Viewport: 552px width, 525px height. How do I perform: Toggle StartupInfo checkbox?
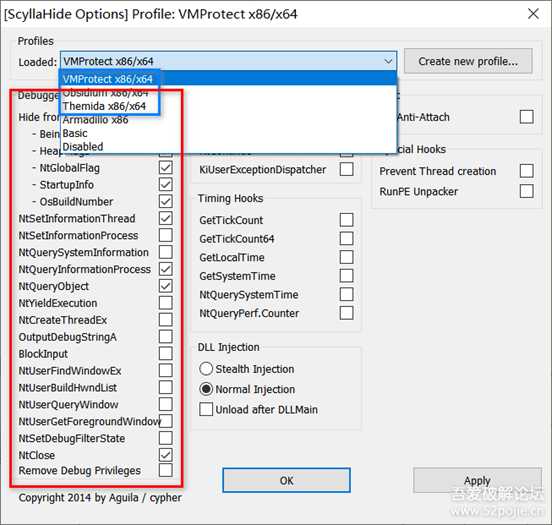[x=165, y=185]
